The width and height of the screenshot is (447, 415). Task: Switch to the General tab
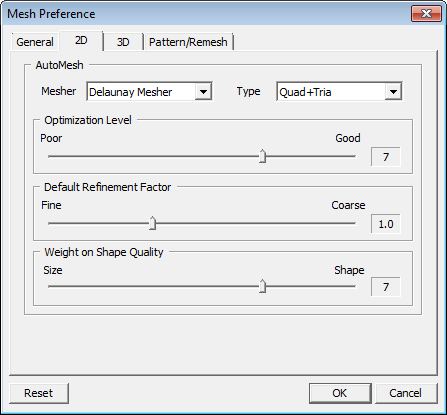(35, 42)
